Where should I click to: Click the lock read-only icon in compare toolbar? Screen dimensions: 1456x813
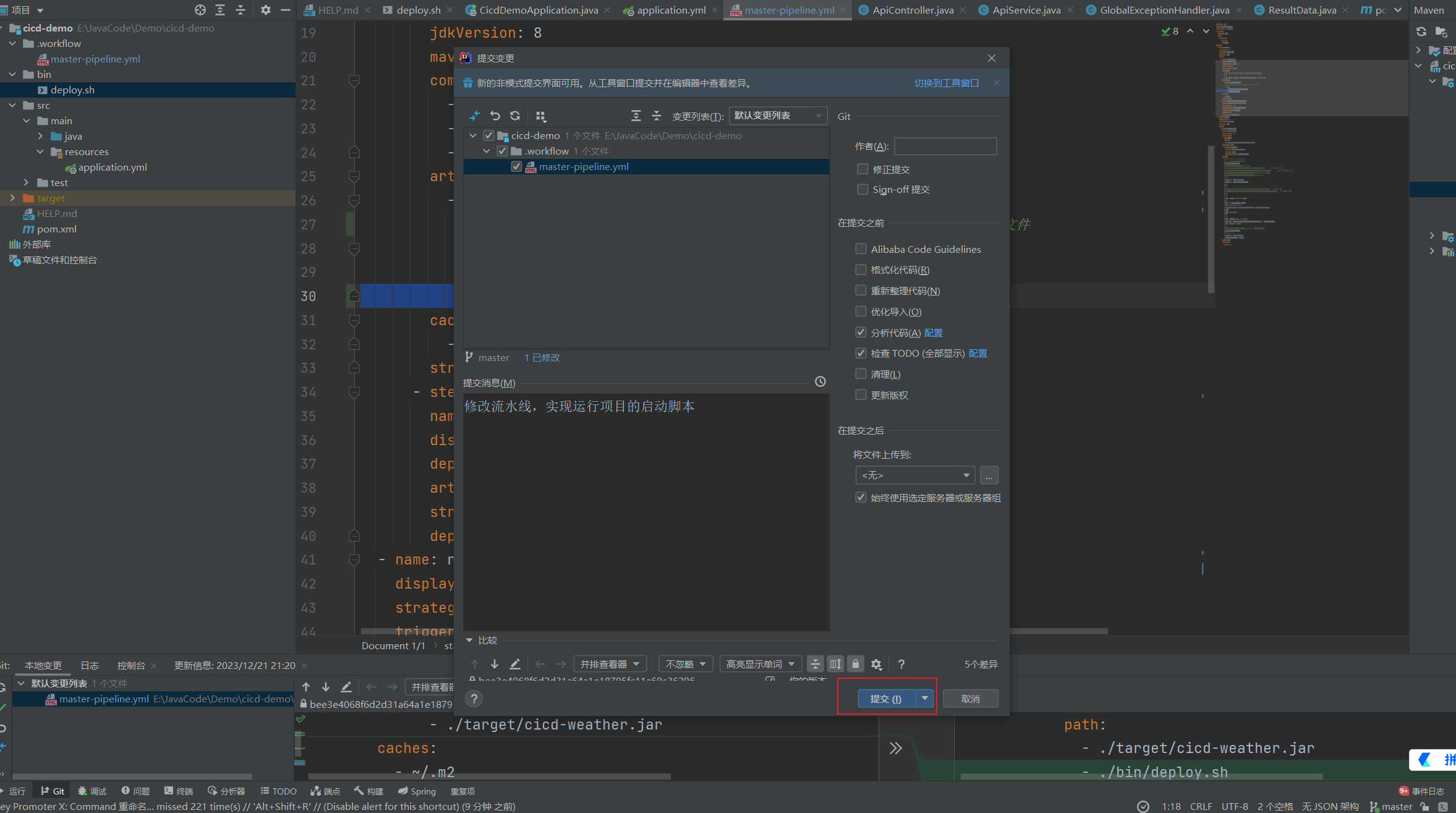click(856, 664)
